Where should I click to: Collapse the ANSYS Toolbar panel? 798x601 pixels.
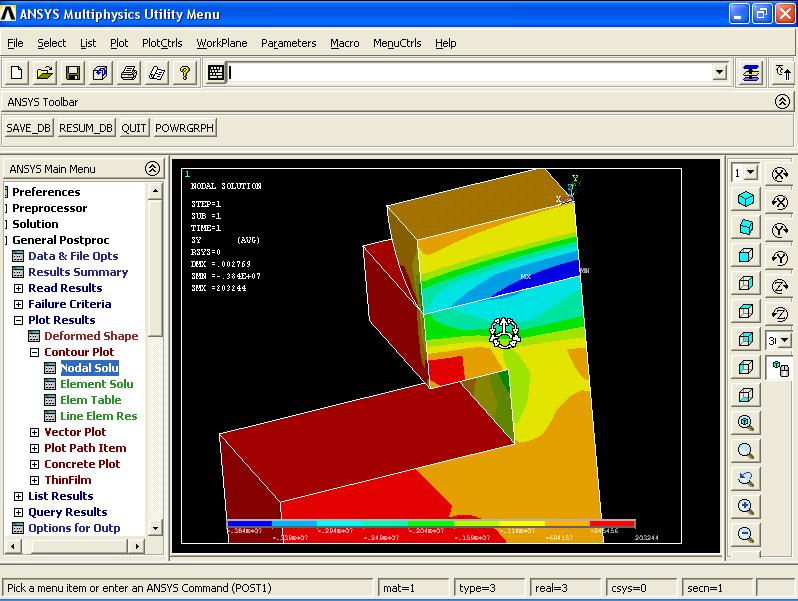[x=782, y=102]
